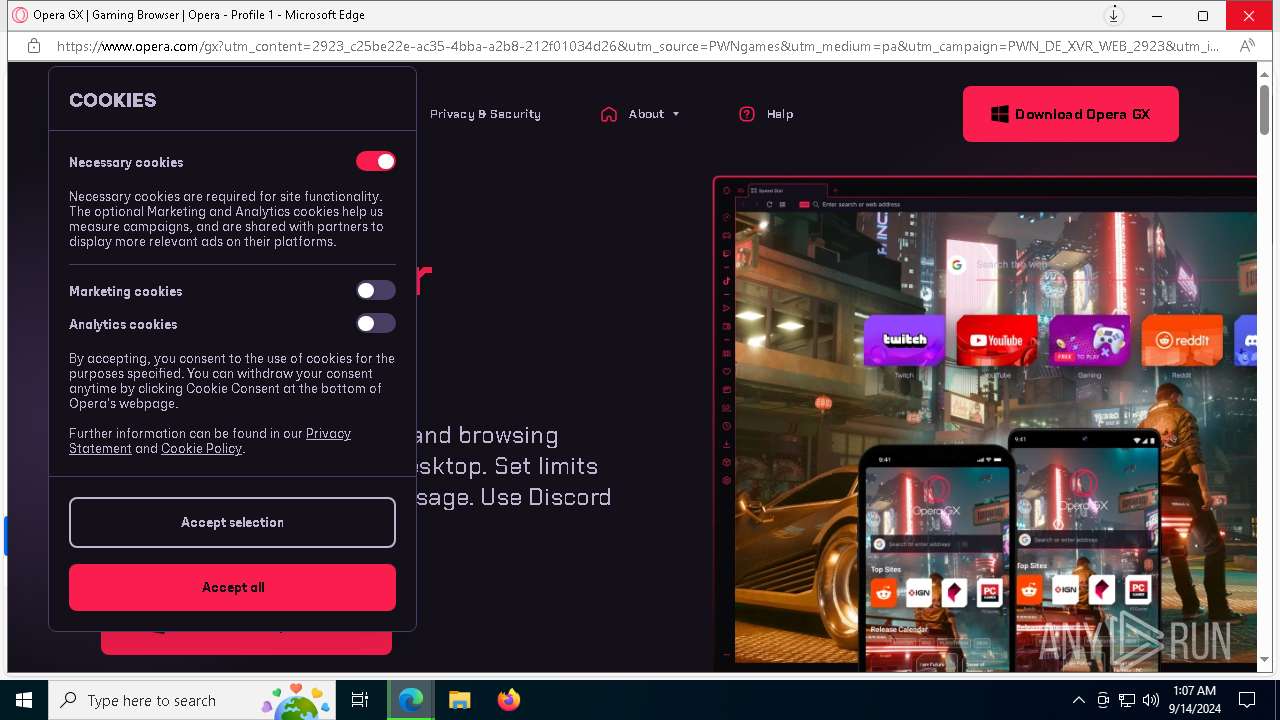Image resolution: width=1280 pixels, height=720 pixels.
Task: Click the Opera logo in the title bar
Action: point(19,15)
